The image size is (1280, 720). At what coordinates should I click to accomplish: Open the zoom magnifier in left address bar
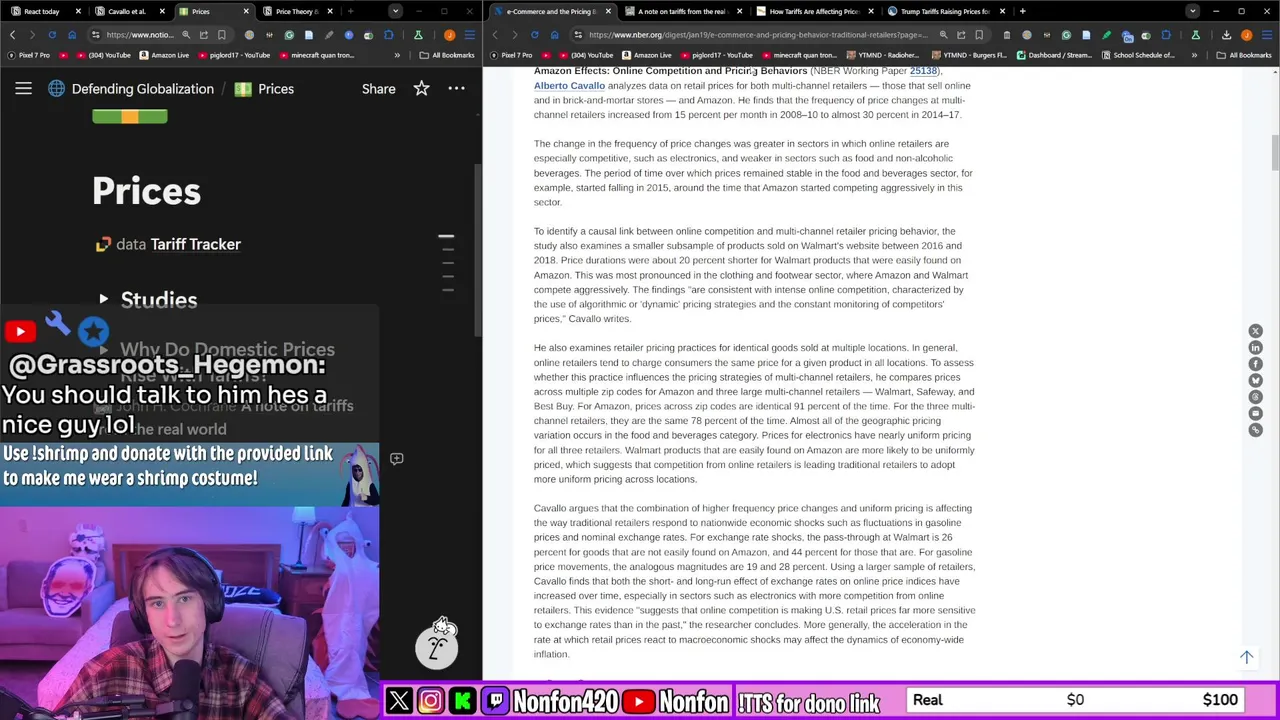[186, 35]
